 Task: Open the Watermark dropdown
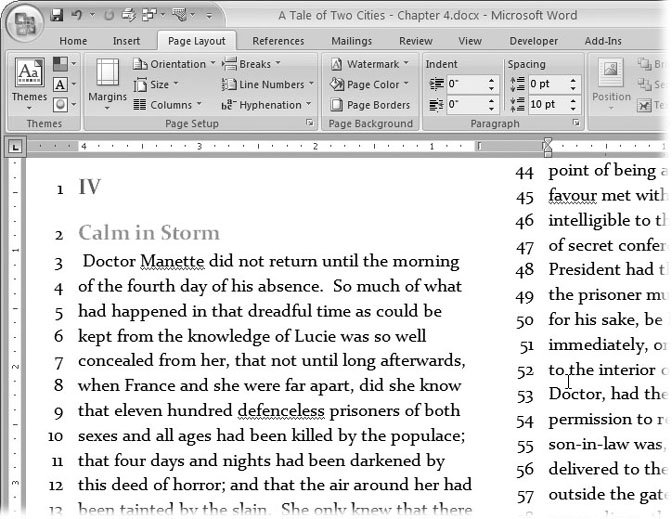pos(370,64)
